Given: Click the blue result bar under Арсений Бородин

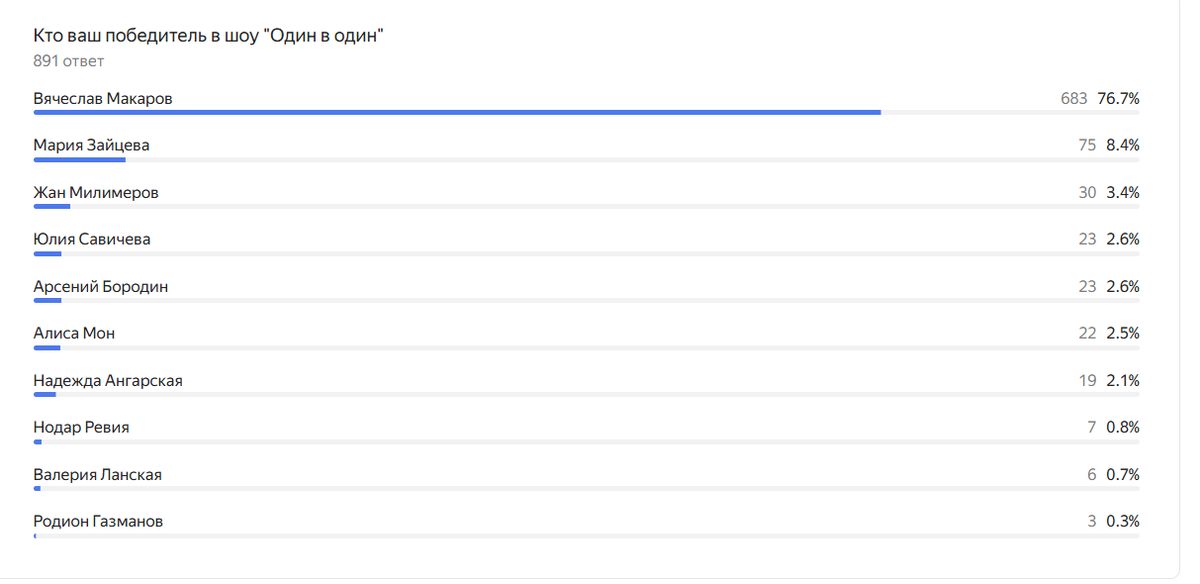Looking at the screenshot, I should click(47, 301).
